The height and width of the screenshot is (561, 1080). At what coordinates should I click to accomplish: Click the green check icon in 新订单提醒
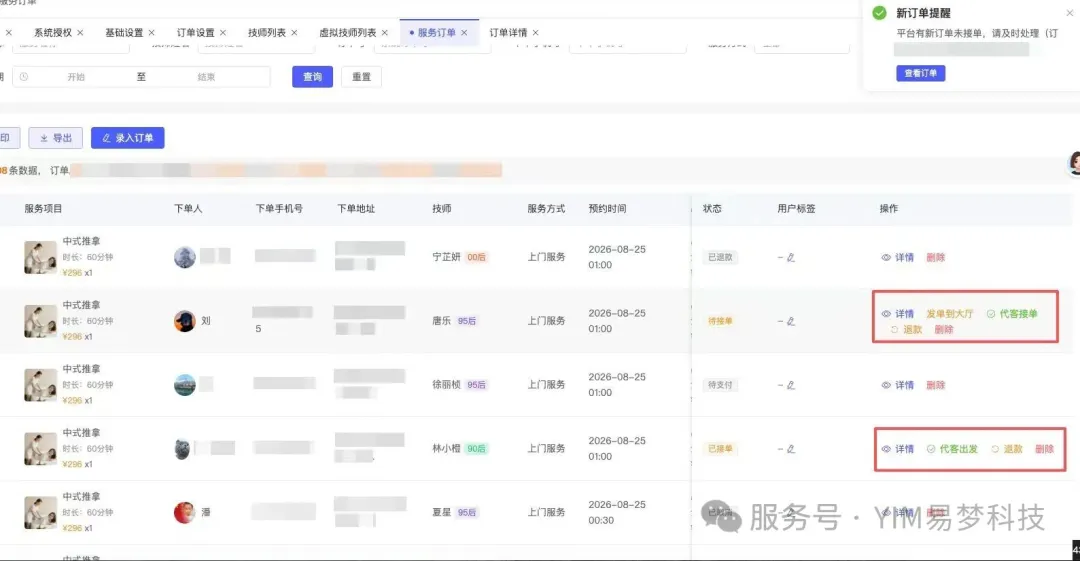click(x=880, y=13)
